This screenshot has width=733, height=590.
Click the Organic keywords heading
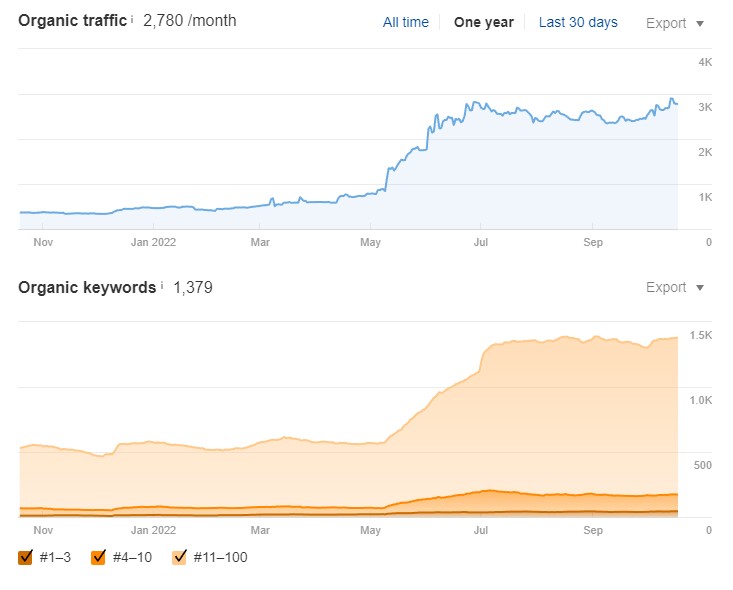click(x=86, y=288)
